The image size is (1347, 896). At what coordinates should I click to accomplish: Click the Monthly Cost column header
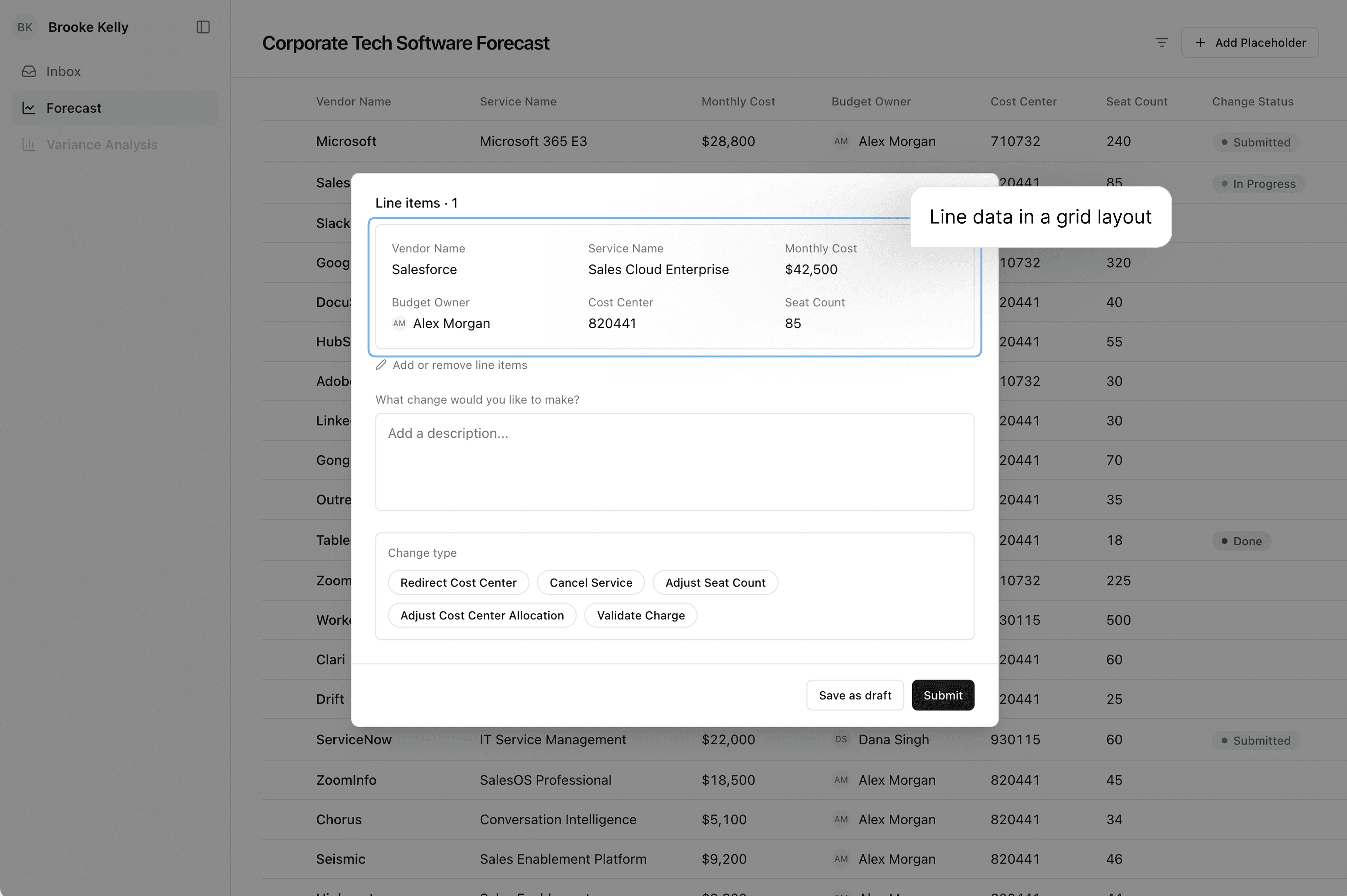[x=738, y=102]
